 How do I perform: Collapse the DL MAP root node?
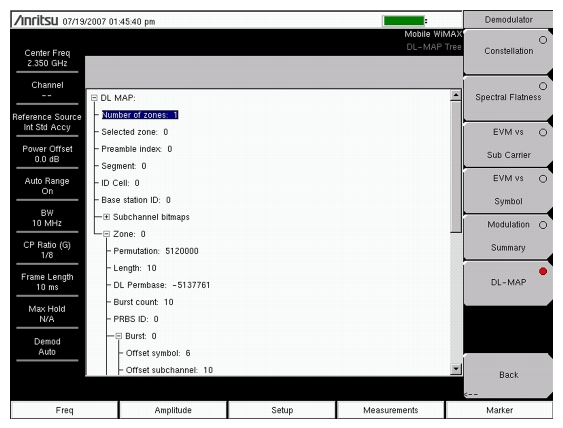tap(94, 98)
